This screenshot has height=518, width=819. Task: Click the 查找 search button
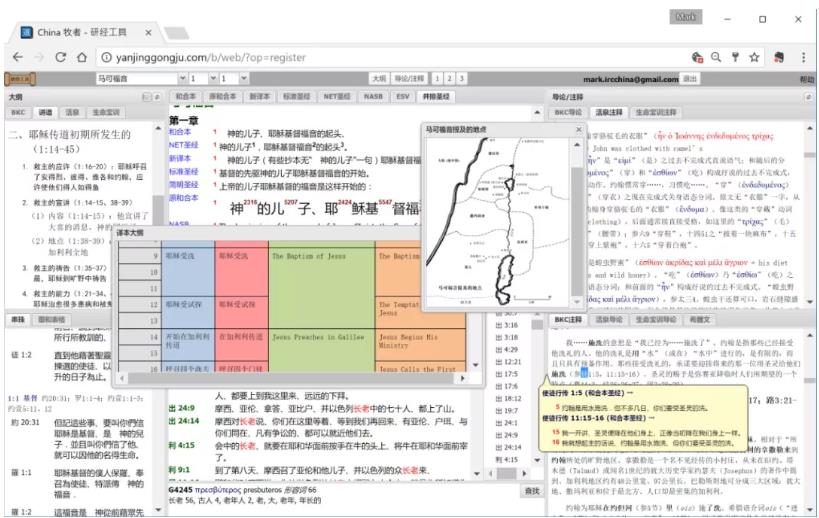(531, 490)
